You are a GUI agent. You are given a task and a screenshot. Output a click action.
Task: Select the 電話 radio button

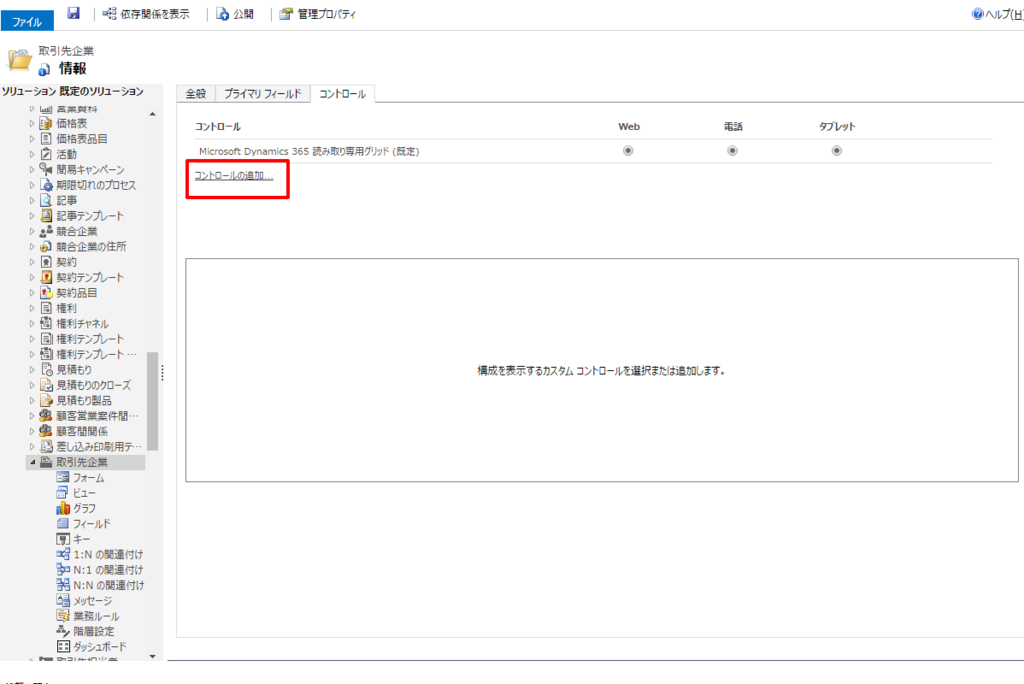pyautogui.click(x=733, y=150)
